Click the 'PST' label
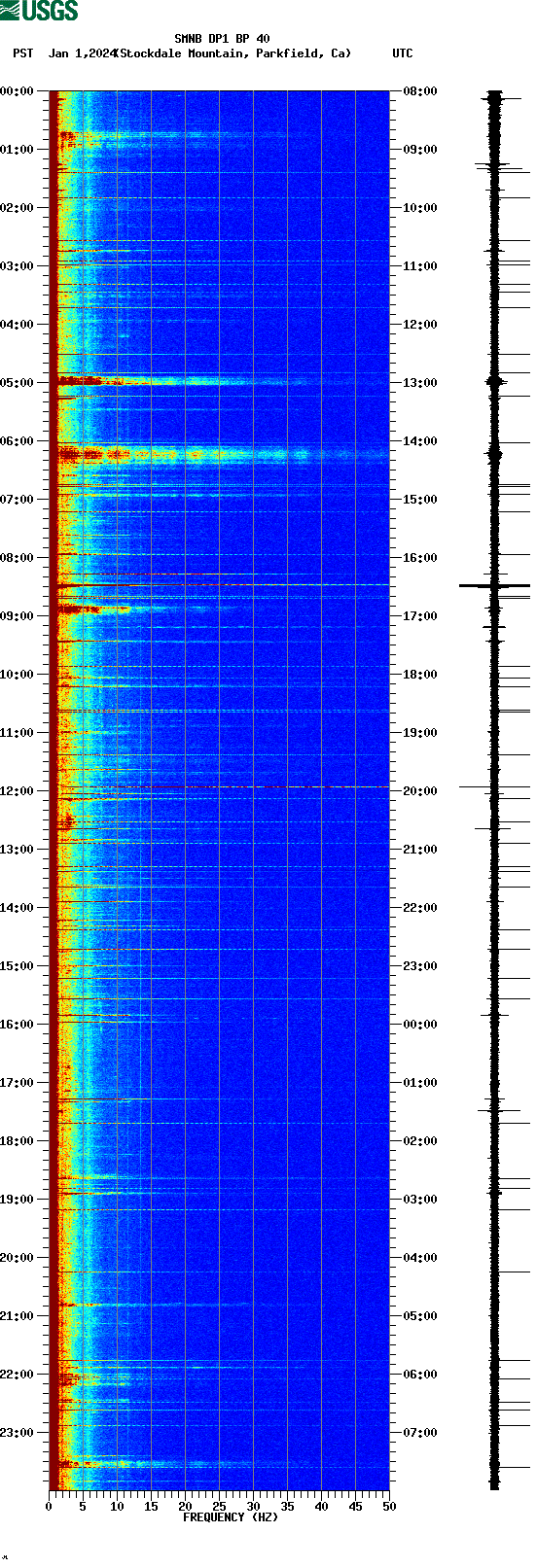Viewport: 537px width, 1568px height. pos(23,53)
